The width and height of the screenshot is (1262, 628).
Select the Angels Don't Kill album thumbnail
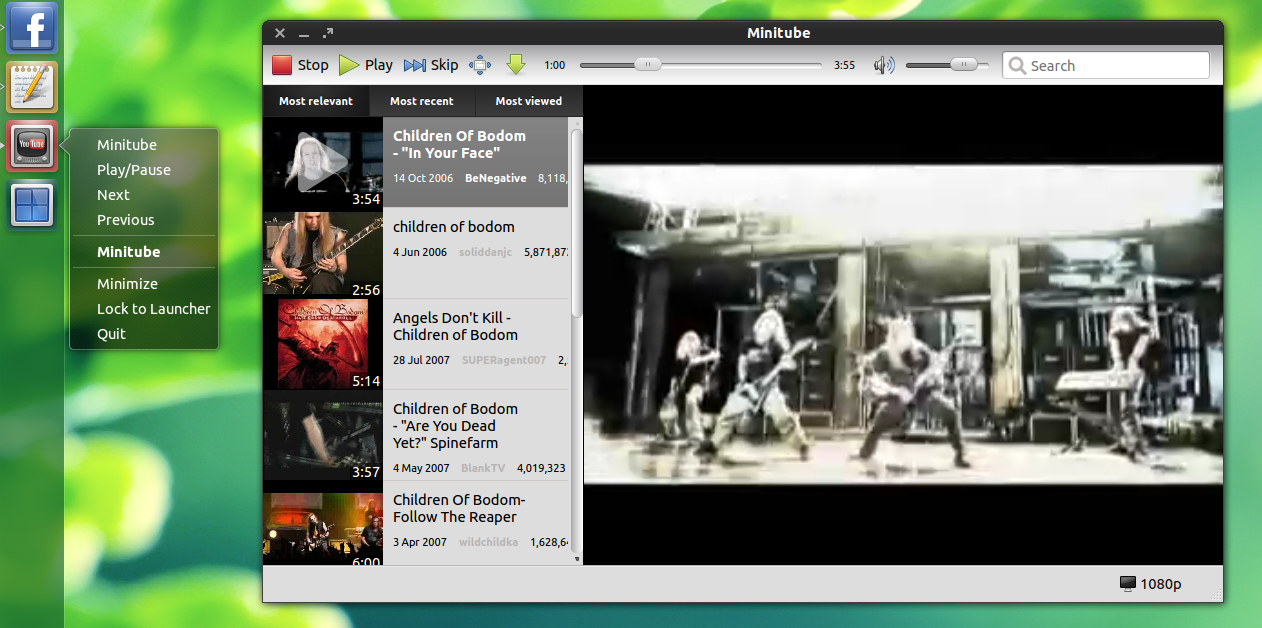pyautogui.click(x=323, y=344)
